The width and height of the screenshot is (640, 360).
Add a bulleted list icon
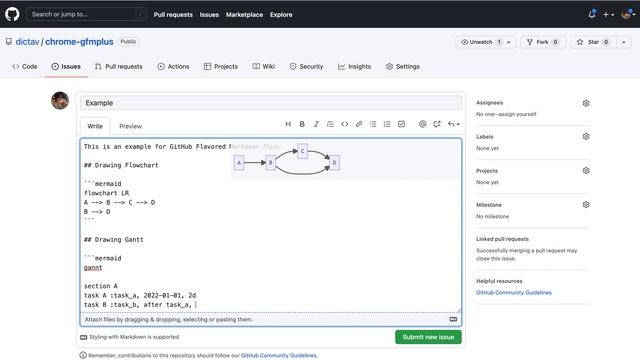click(x=373, y=124)
